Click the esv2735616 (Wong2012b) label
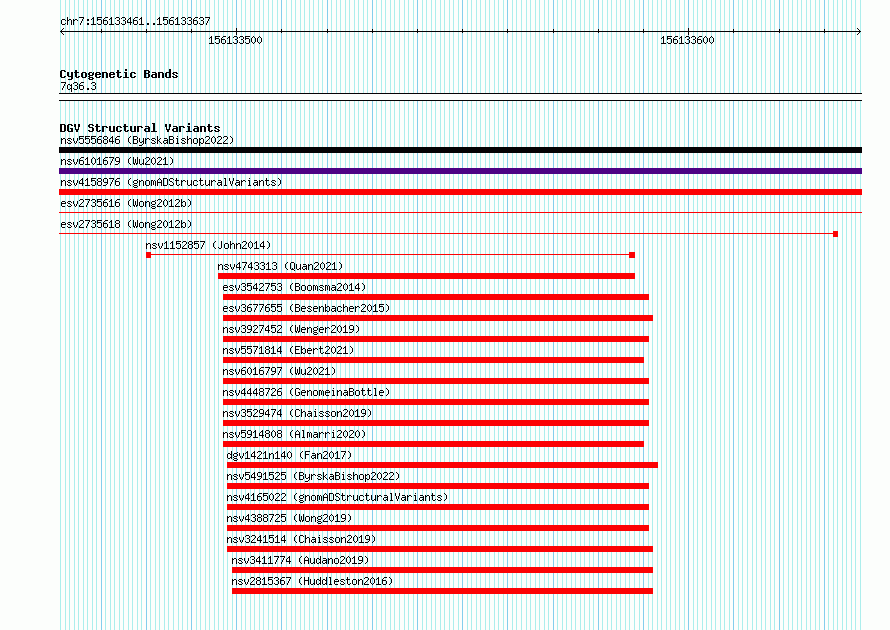Image resolution: width=890 pixels, height=630 pixels. (x=126, y=203)
